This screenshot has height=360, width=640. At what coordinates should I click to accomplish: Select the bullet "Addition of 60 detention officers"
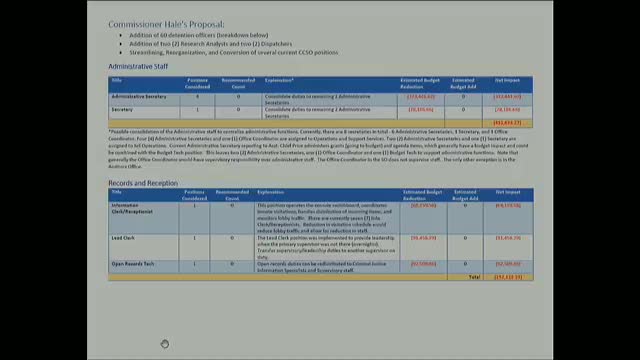[x=199, y=35]
